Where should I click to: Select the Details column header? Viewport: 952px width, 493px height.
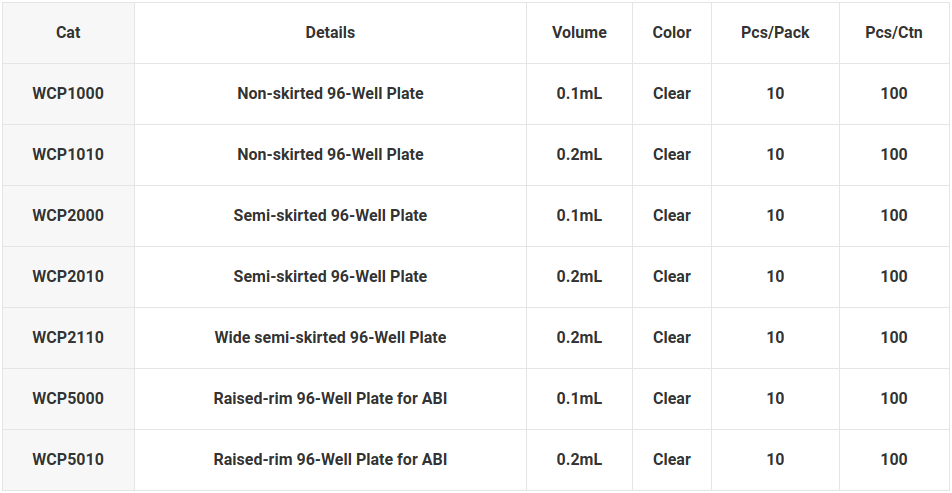[330, 33]
